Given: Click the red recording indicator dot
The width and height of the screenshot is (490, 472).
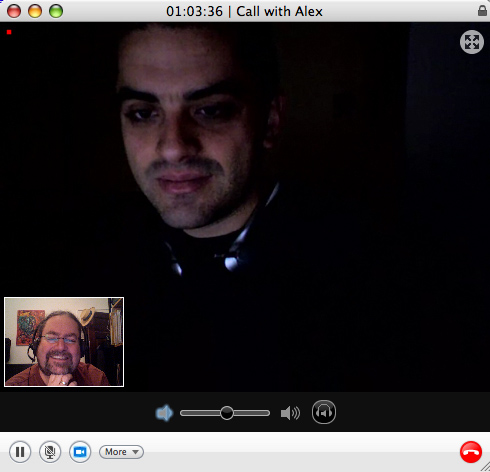Looking at the screenshot, I should (x=9, y=32).
